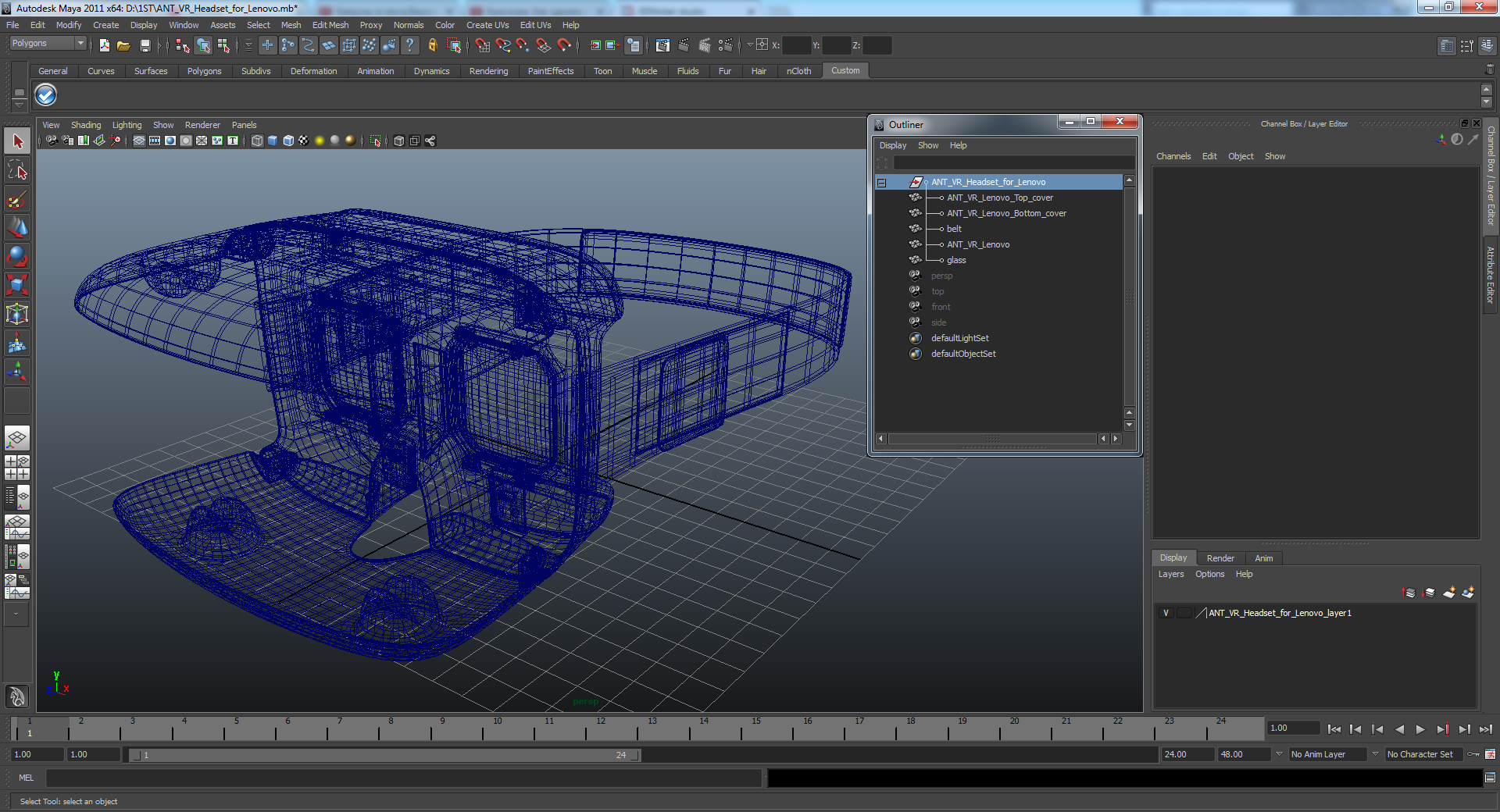Image resolution: width=1500 pixels, height=812 pixels.
Task: Click selection mask dropdown arrow in status line
Action: 248,45
